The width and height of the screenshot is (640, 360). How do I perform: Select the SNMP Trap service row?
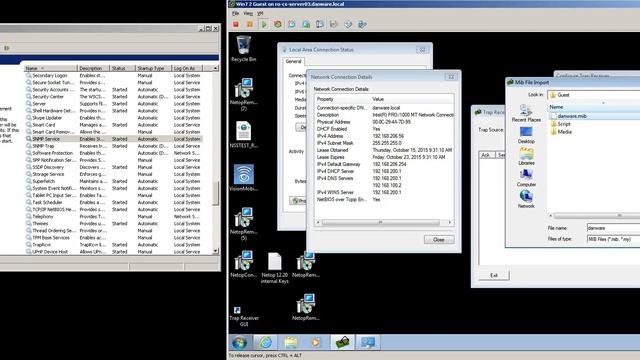[x=113, y=146]
